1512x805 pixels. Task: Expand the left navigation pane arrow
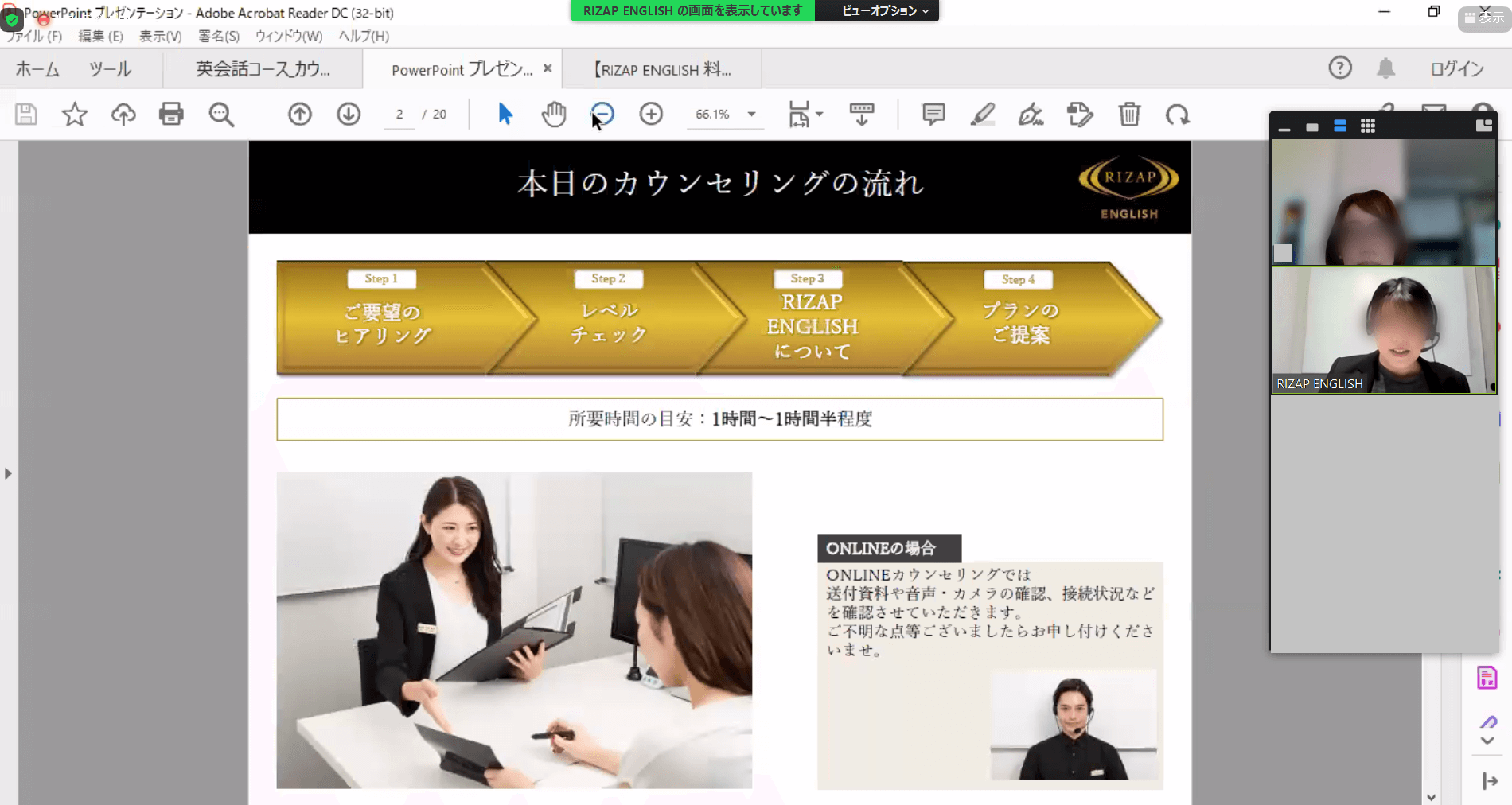[x=8, y=473]
